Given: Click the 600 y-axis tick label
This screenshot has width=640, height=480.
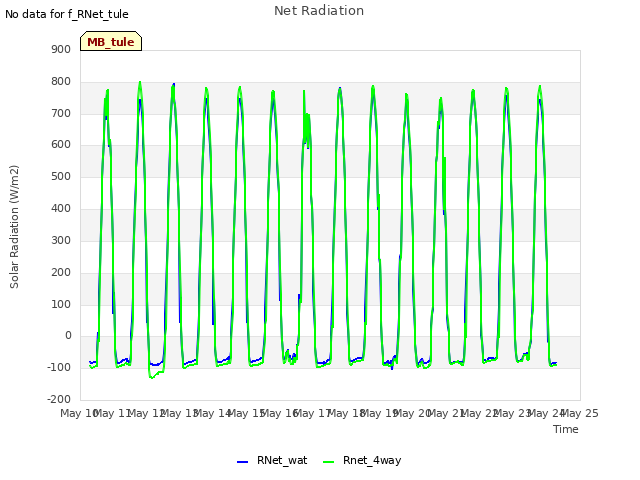Looking at the screenshot, I should pyautogui.click(x=61, y=144).
